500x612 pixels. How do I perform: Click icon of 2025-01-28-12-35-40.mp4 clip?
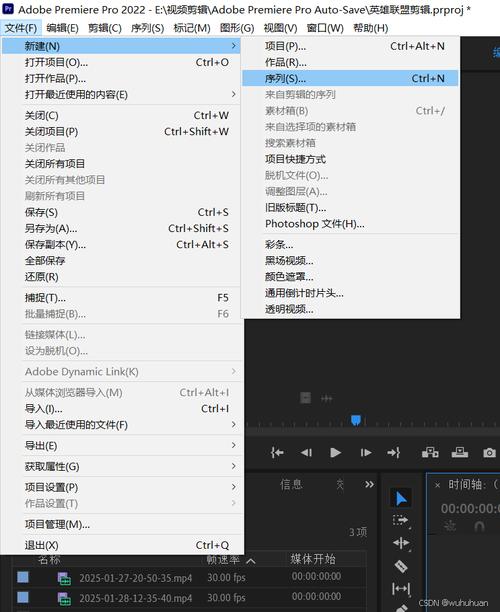coord(64,599)
